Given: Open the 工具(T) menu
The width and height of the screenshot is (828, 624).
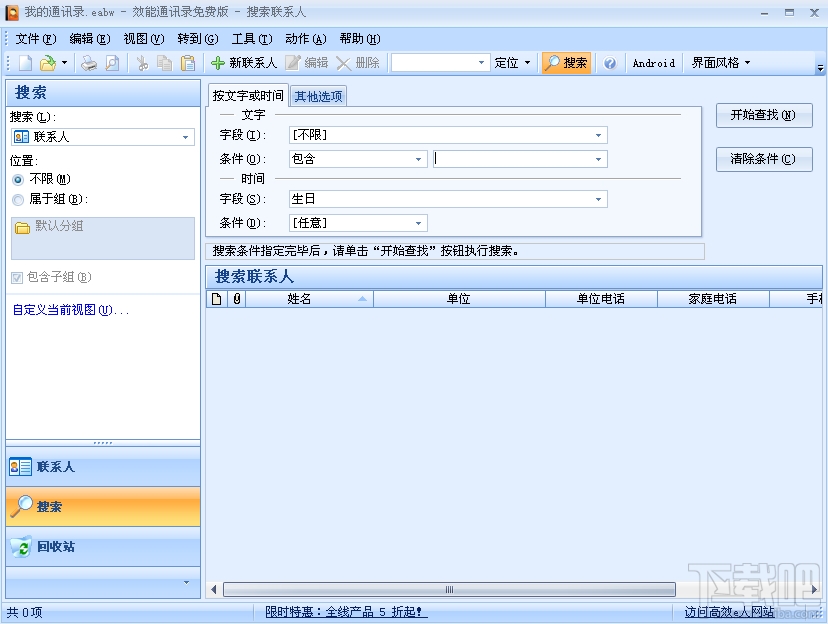Looking at the screenshot, I should coord(252,39).
